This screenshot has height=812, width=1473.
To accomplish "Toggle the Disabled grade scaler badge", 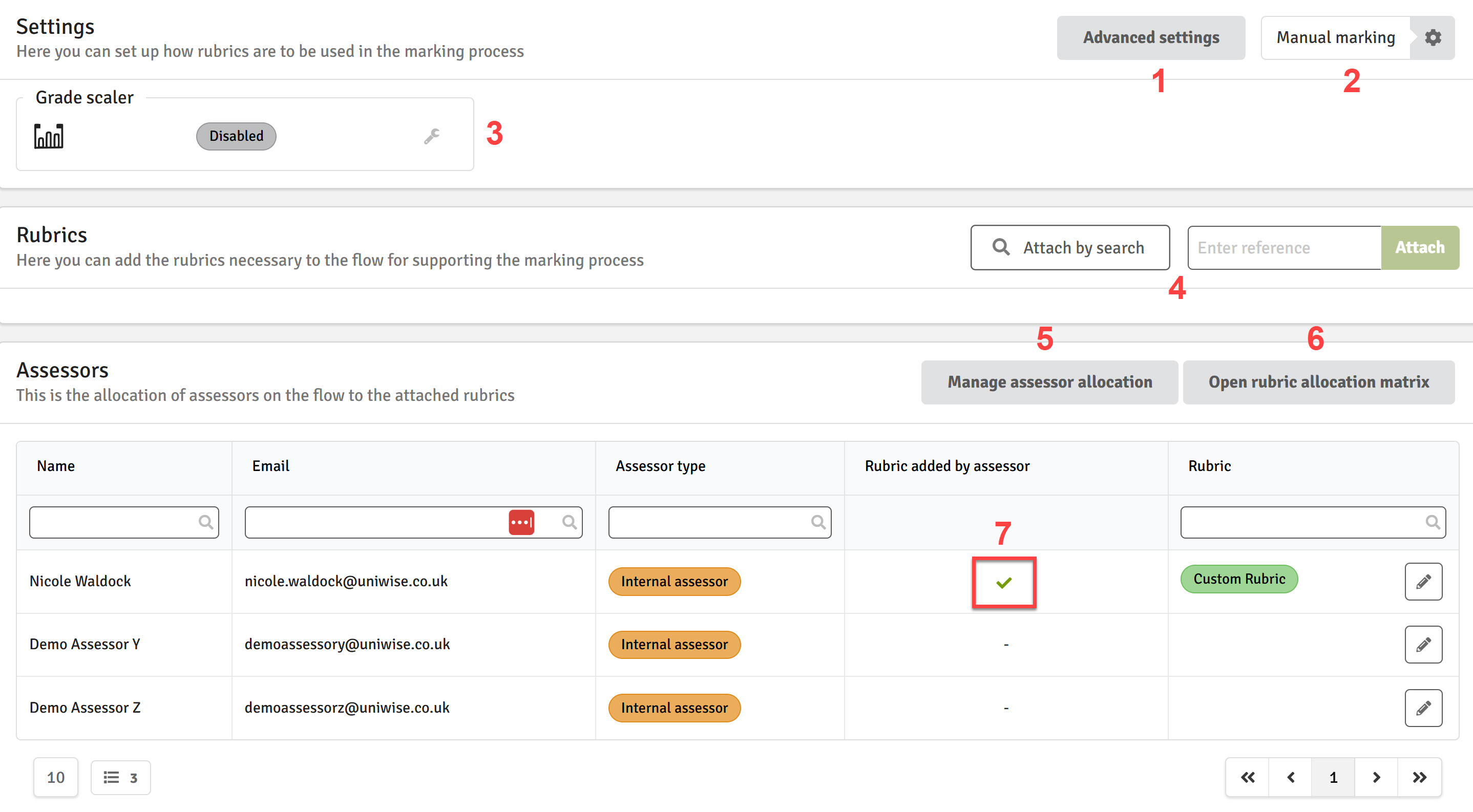I will 236,136.
